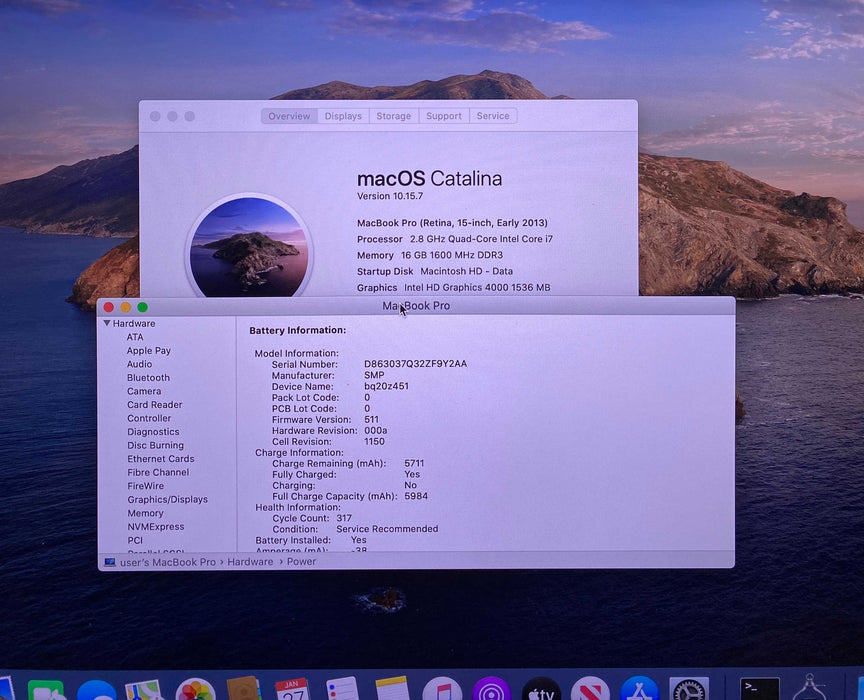Screen dimensions: 864x700
Task: Open Photos from the Dock
Action: click(195, 690)
